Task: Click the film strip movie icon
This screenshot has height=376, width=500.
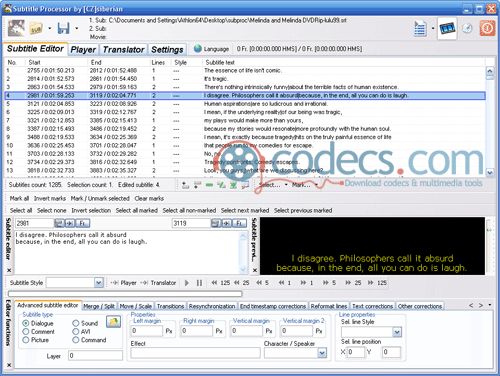Action: coord(447,29)
